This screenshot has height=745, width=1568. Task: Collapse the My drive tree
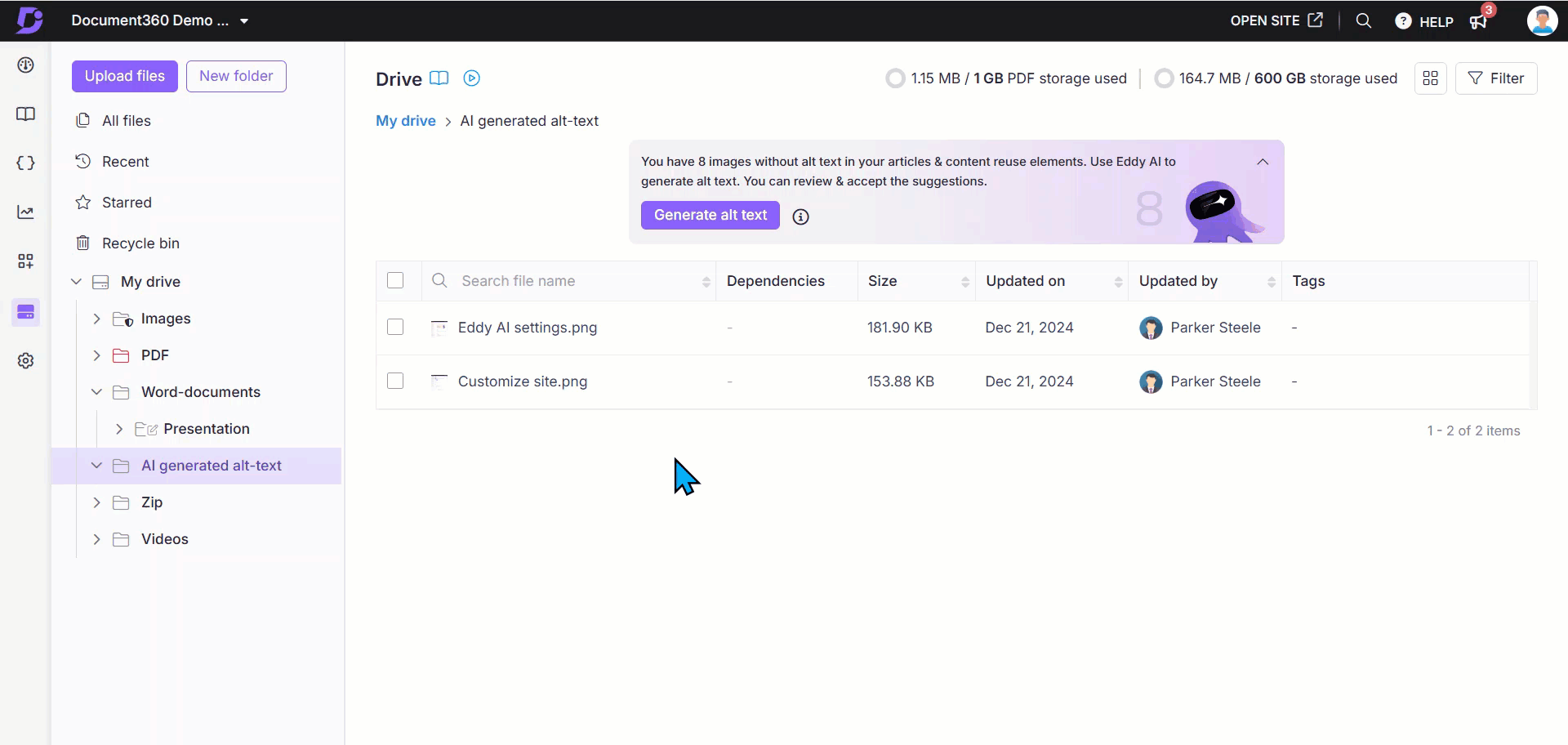point(76,282)
